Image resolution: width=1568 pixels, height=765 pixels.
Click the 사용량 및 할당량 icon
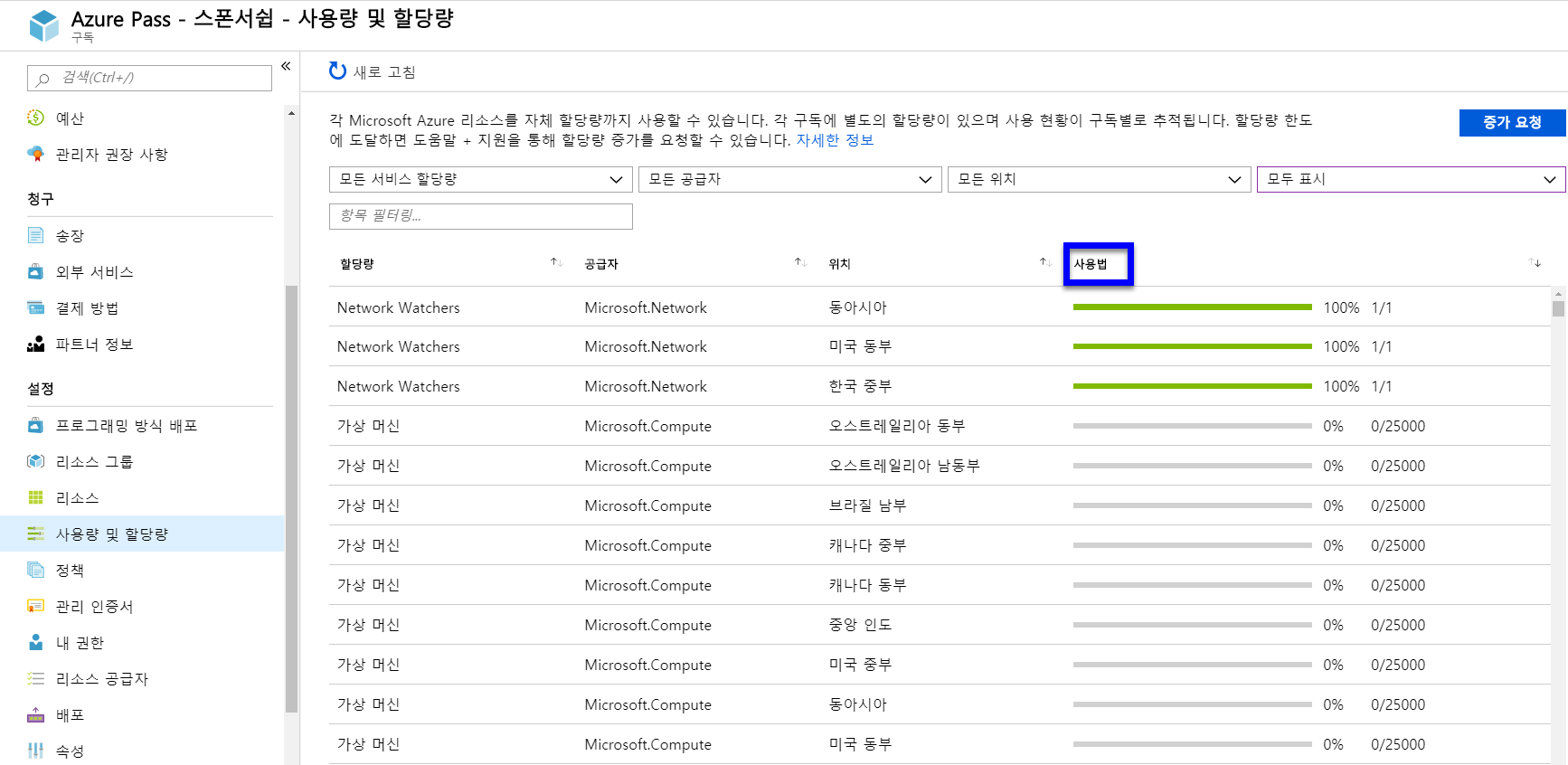(x=35, y=534)
